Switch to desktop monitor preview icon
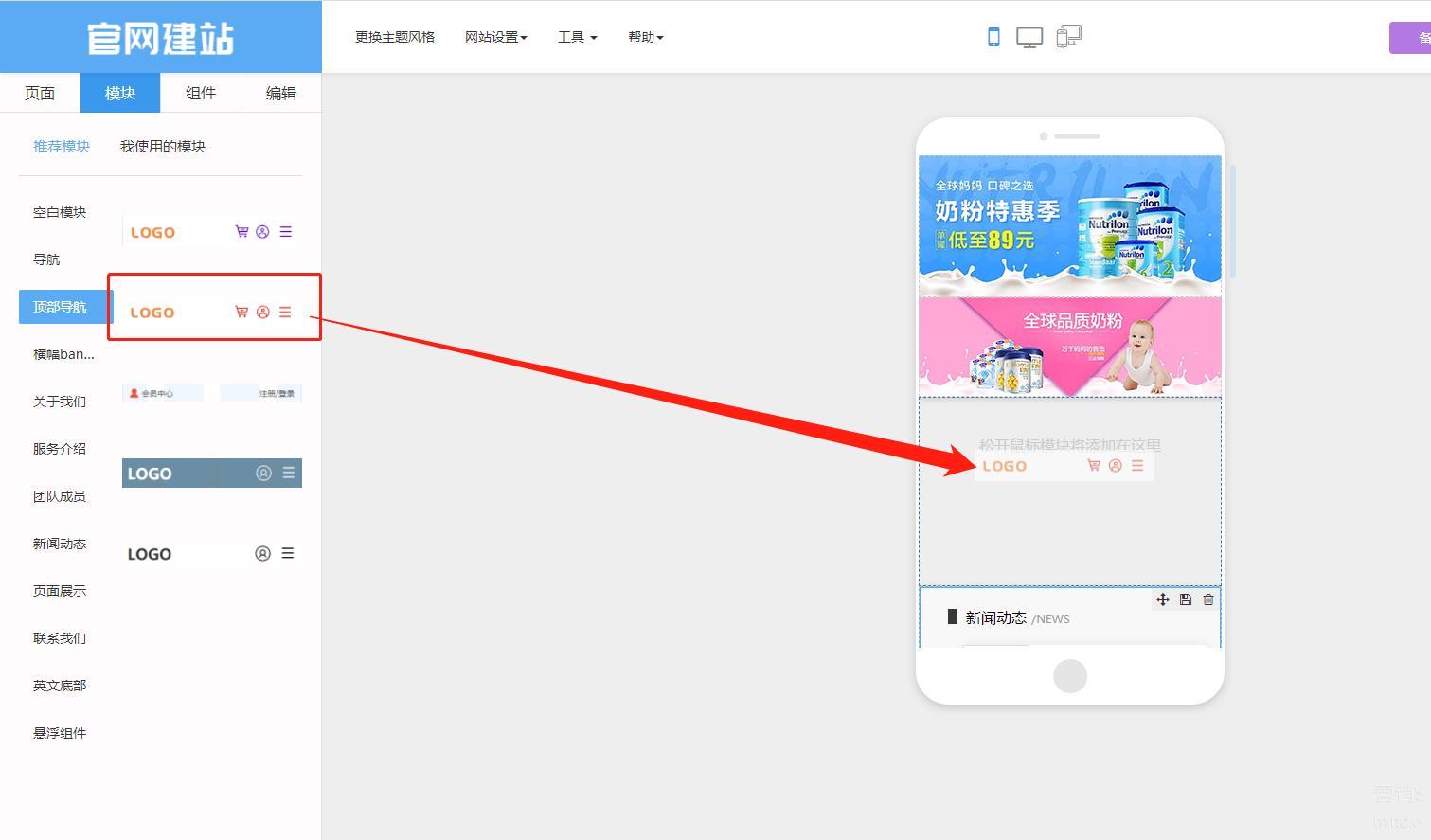 (x=1029, y=37)
